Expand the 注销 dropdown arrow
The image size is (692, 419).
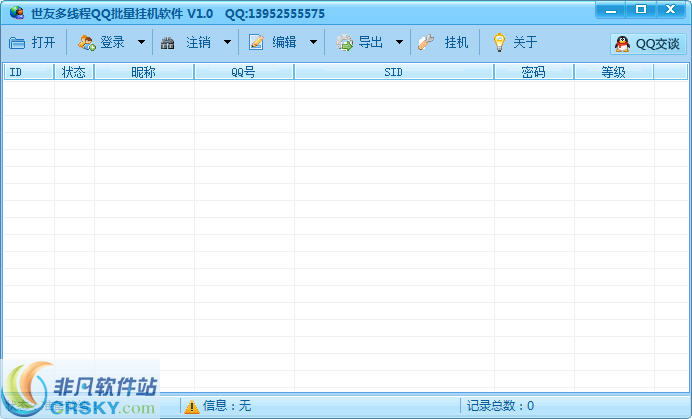227,42
